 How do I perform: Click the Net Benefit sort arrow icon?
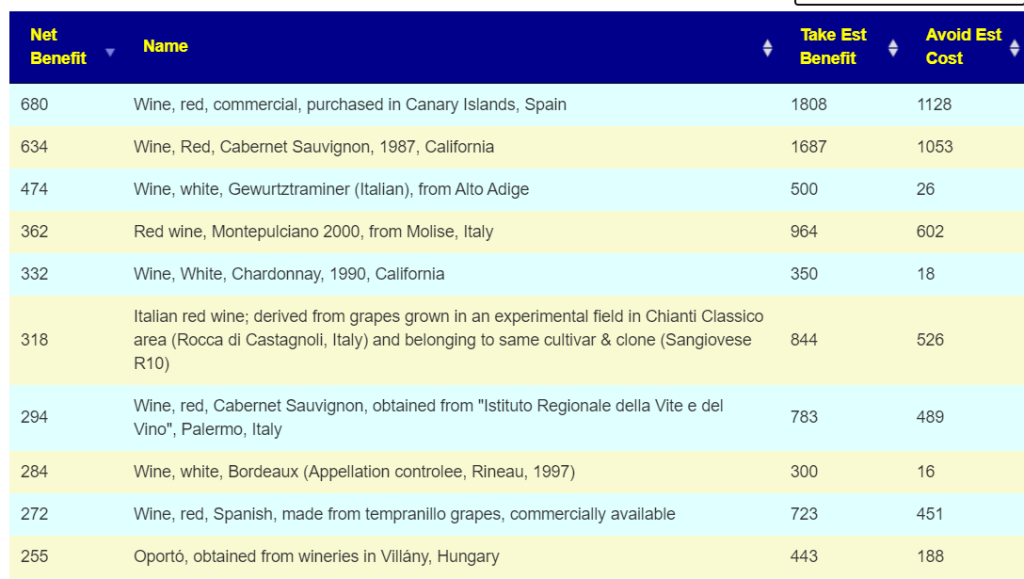pyautogui.click(x=110, y=52)
